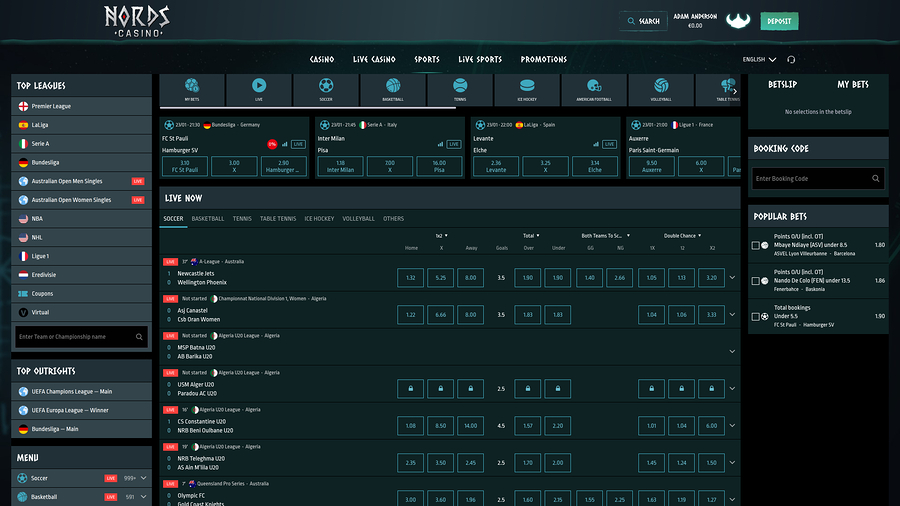Click the booking code search icon

(x=875, y=178)
